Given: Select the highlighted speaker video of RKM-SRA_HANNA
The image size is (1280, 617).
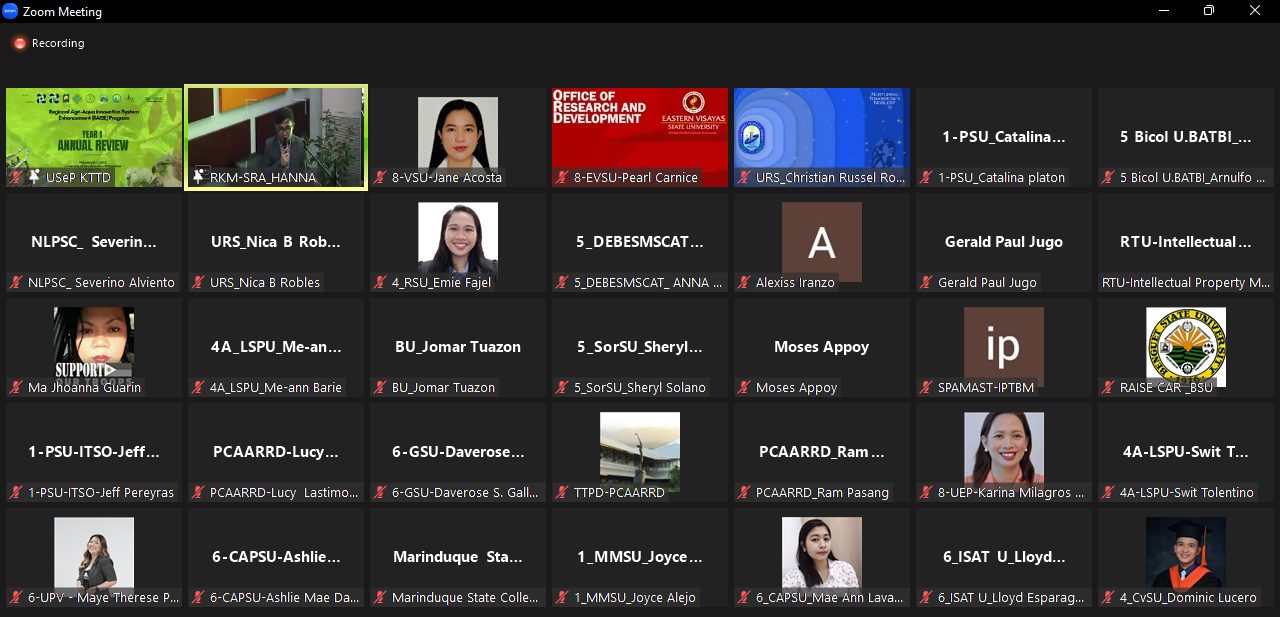Looking at the screenshot, I should point(276,137).
